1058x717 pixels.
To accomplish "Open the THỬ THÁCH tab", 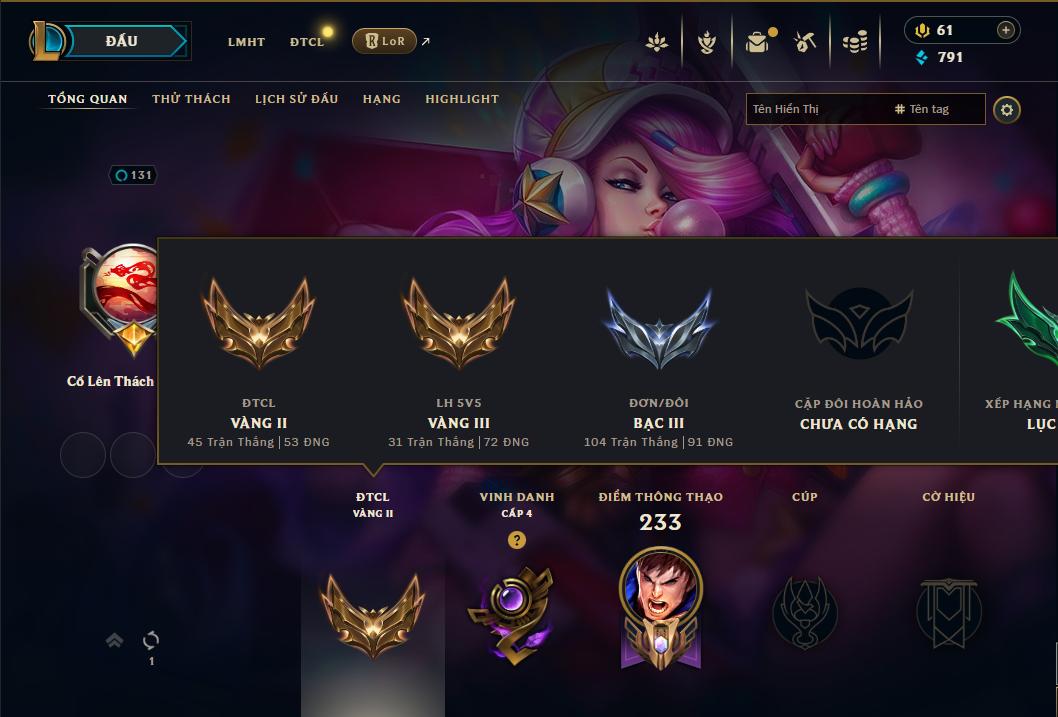I will 192,99.
